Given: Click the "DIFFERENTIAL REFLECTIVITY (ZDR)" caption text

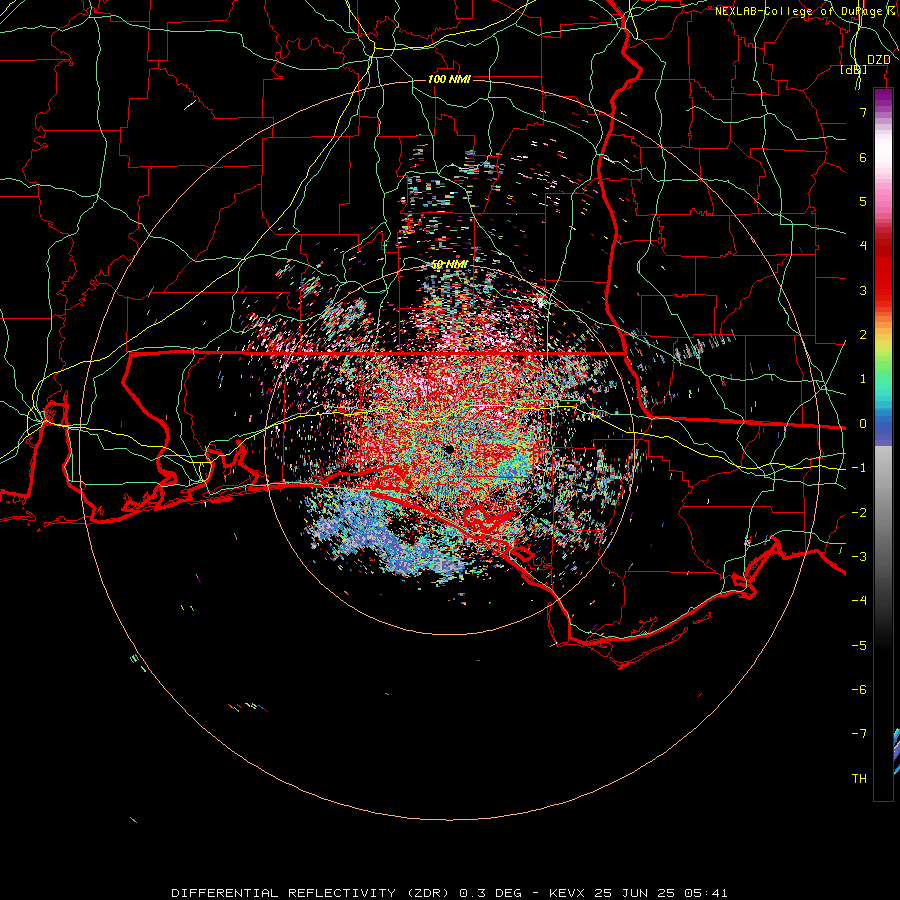Looking at the screenshot, I should tap(313, 893).
